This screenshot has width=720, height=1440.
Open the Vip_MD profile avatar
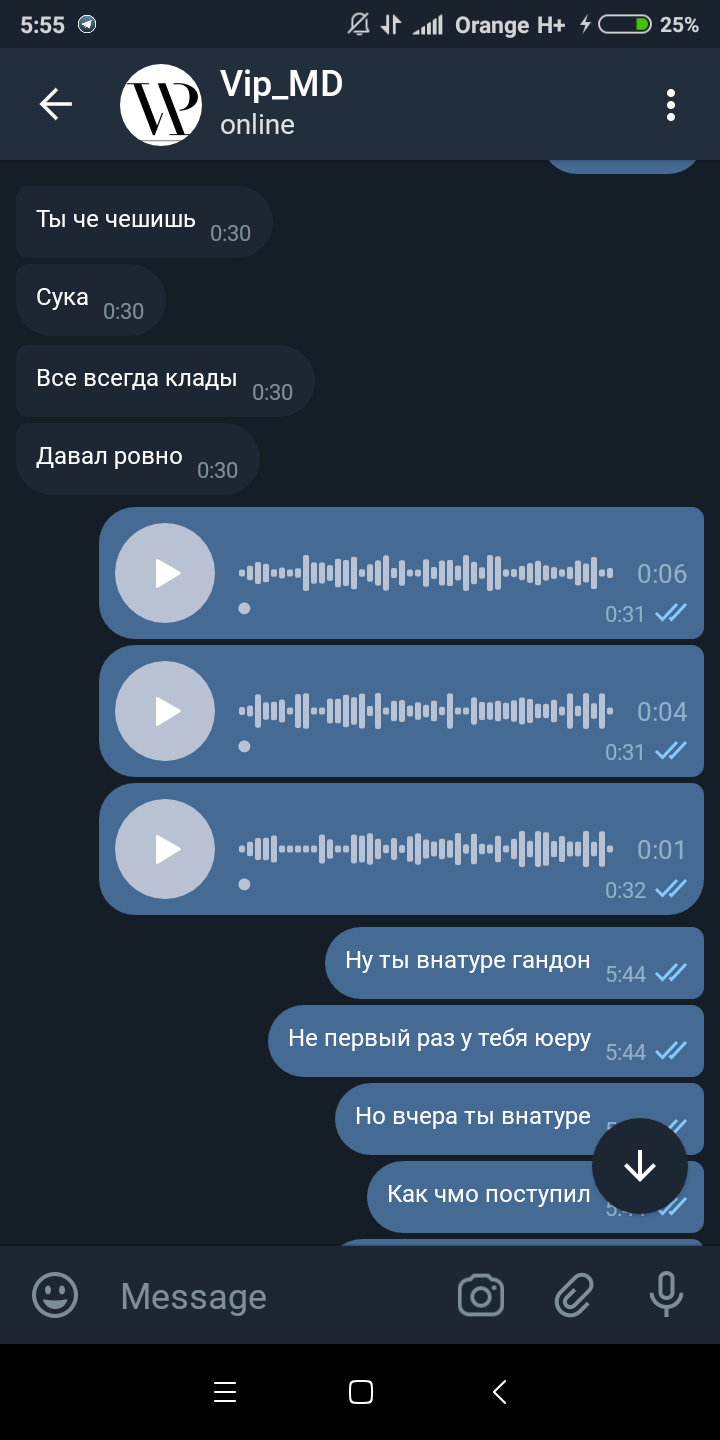point(161,105)
